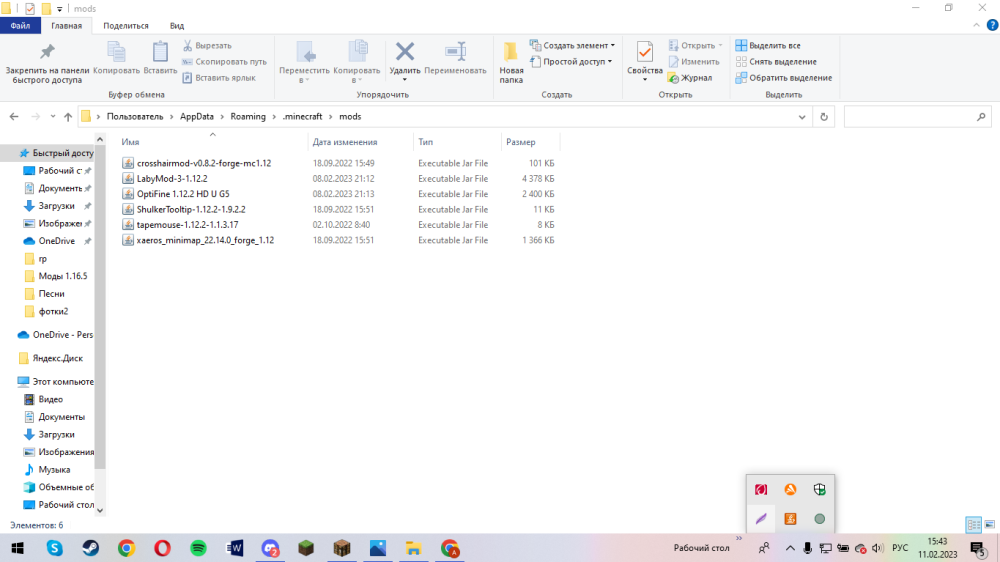Click Roaming in the address path
The width and height of the screenshot is (1000, 562).
pyautogui.click(x=248, y=117)
